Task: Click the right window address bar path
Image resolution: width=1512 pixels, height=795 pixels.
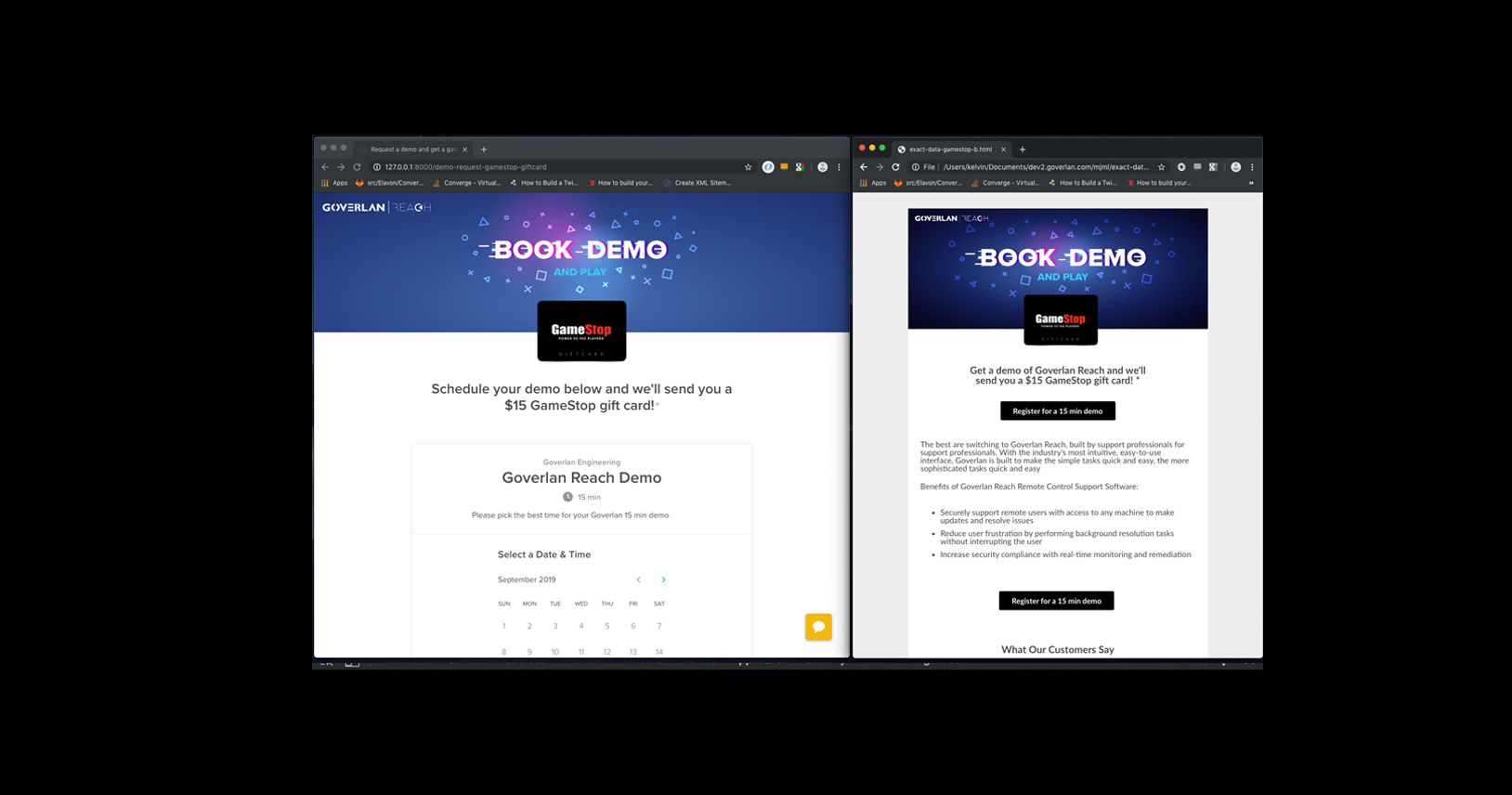Action: click(x=1046, y=167)
